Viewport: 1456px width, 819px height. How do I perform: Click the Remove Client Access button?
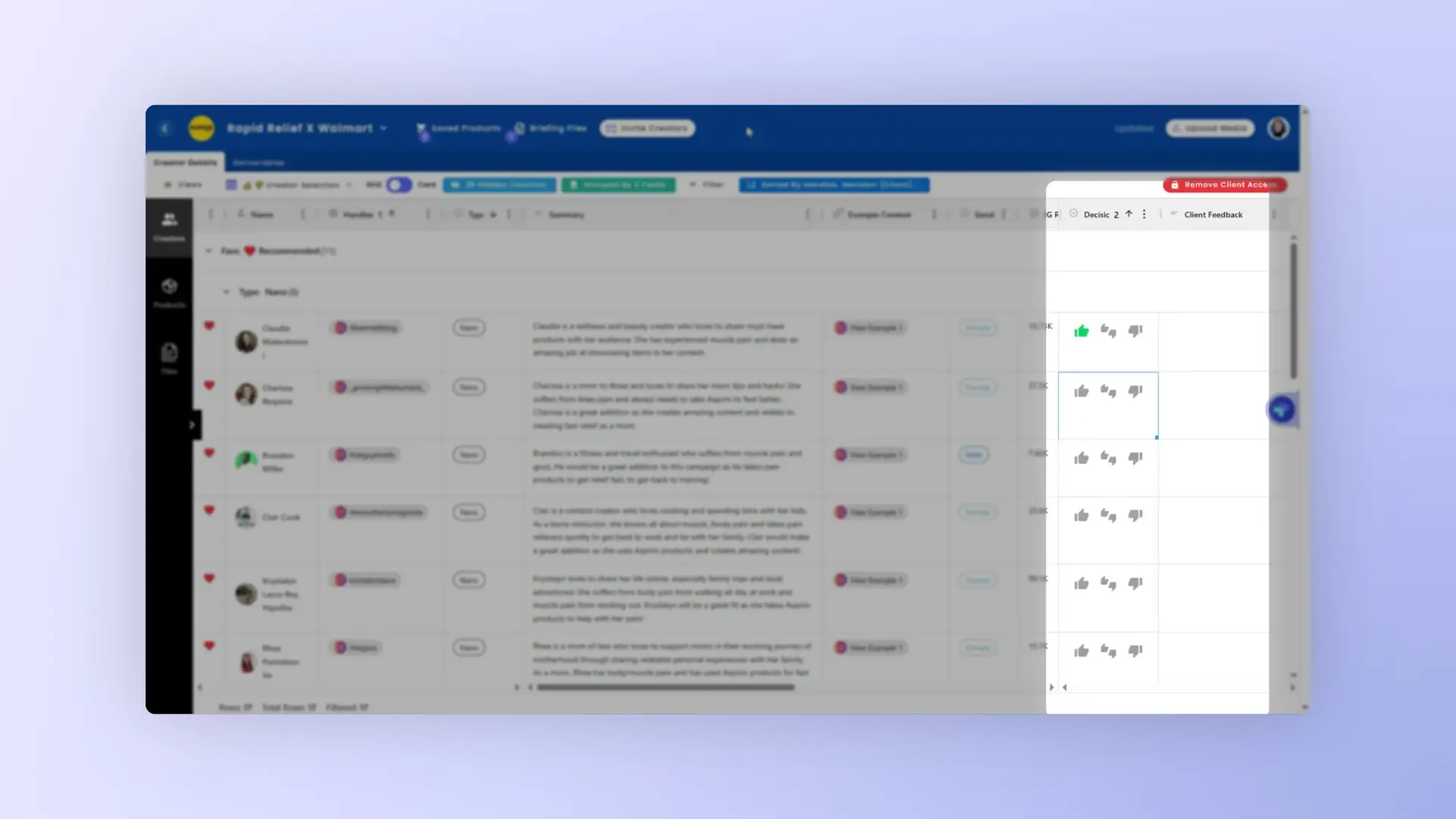(x=1224, y=184)
